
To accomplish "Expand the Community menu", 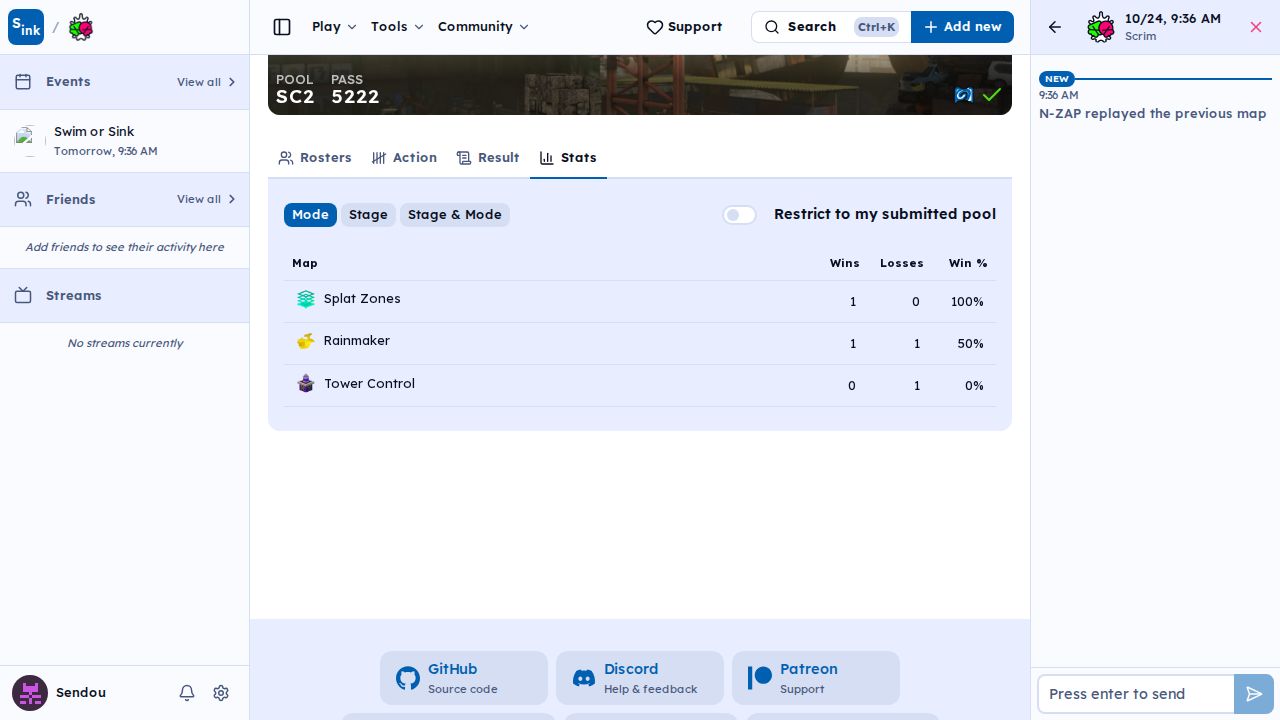I will point(483,27).
